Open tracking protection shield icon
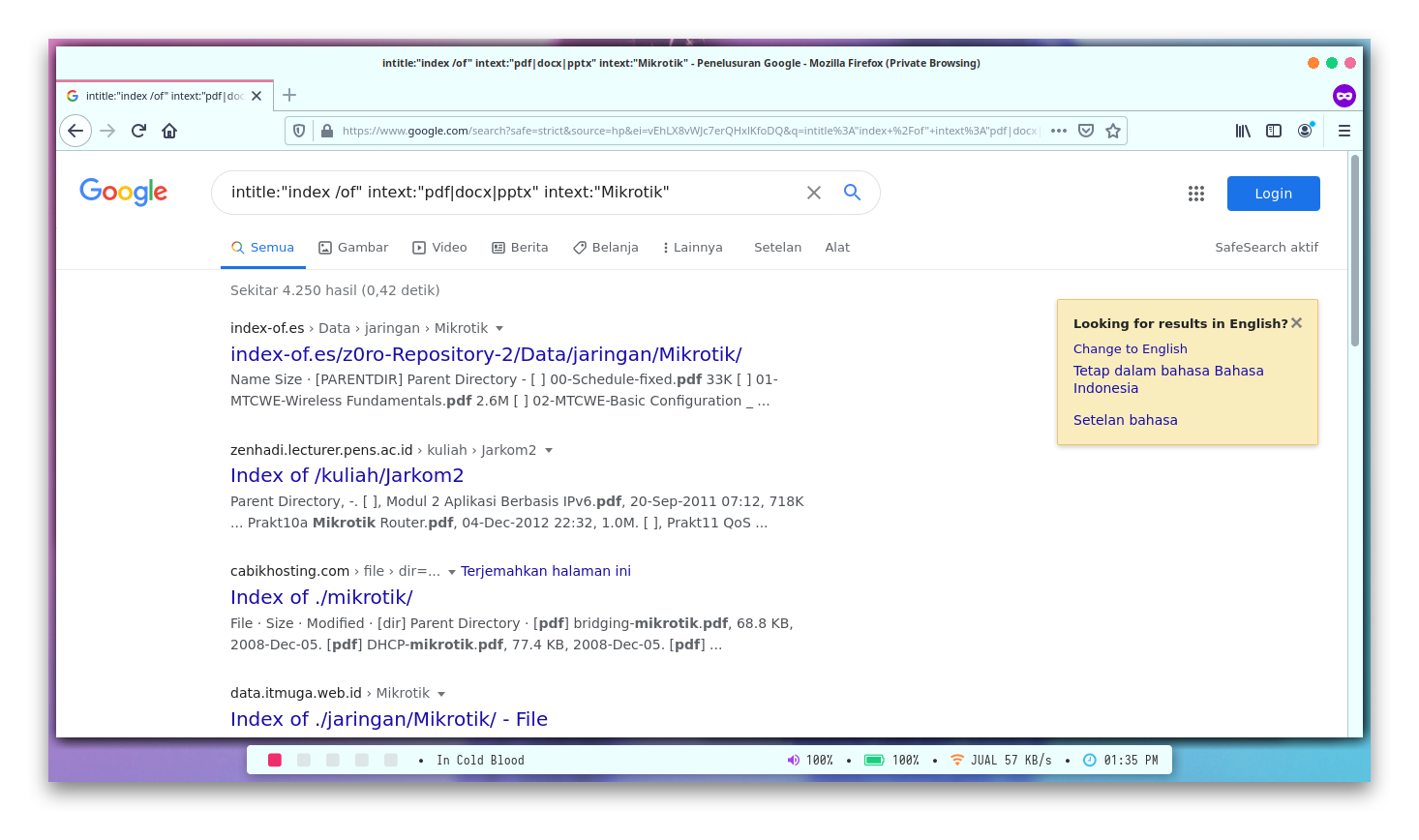 click(299, 131)
